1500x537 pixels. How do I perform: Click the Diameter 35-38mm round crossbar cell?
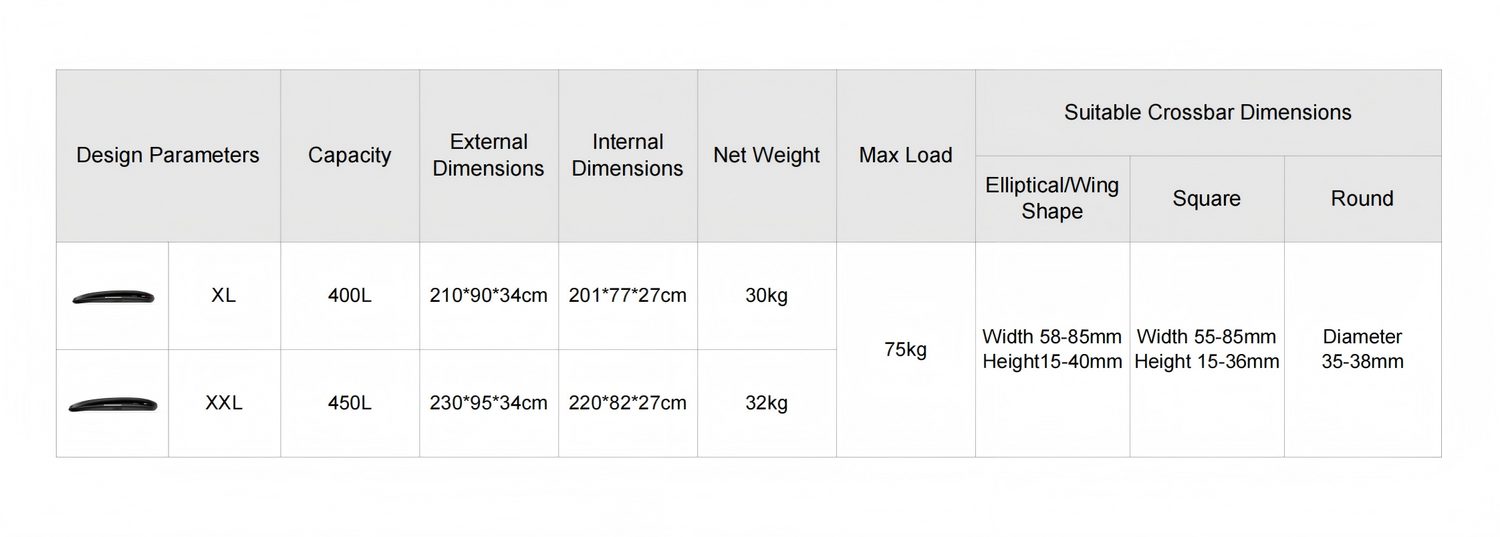(1362, 350)
